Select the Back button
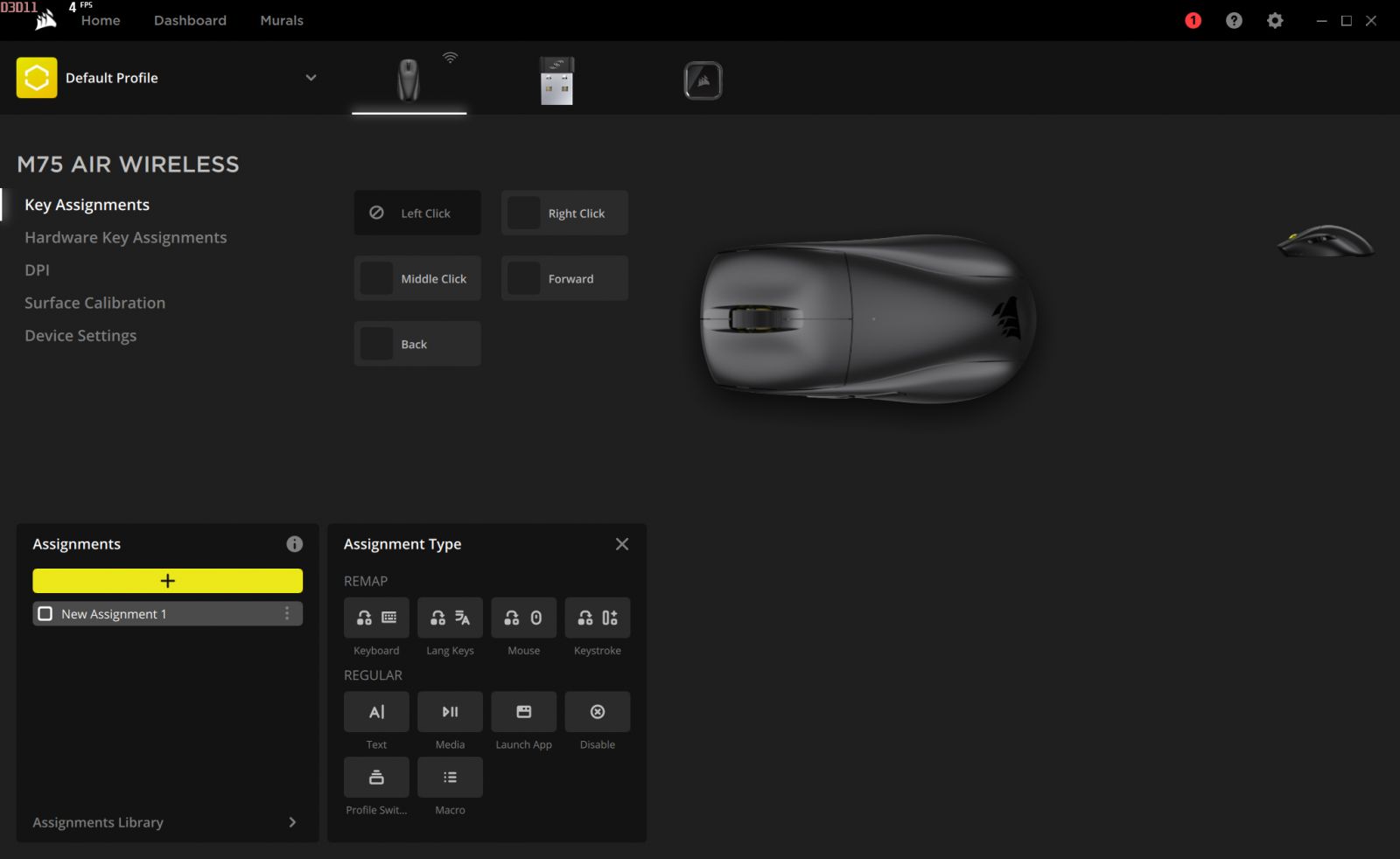 coord(417,344)
